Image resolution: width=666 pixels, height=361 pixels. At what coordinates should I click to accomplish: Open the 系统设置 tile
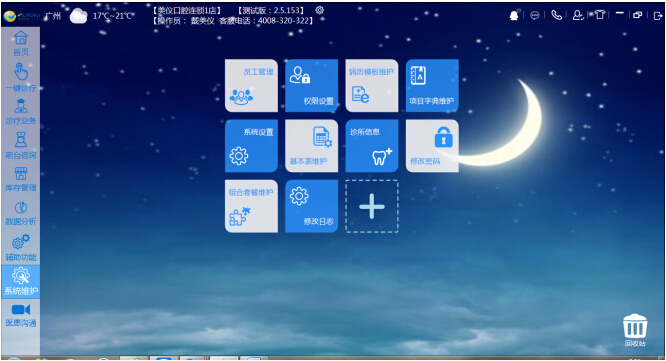(251, 146)
